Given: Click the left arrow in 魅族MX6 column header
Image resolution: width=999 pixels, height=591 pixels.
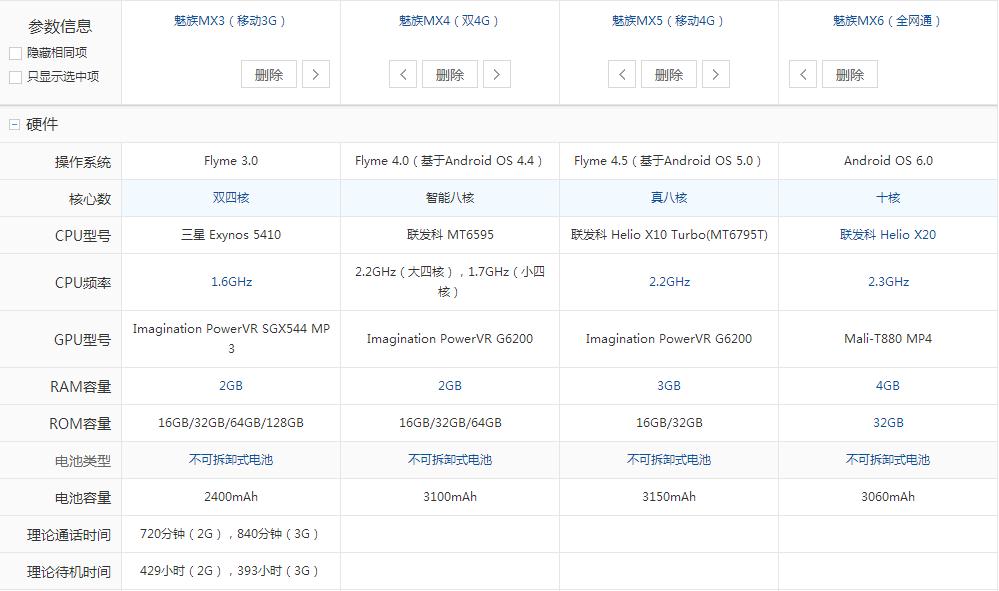Looking at the screenshot, I should (x=802, y=74).
